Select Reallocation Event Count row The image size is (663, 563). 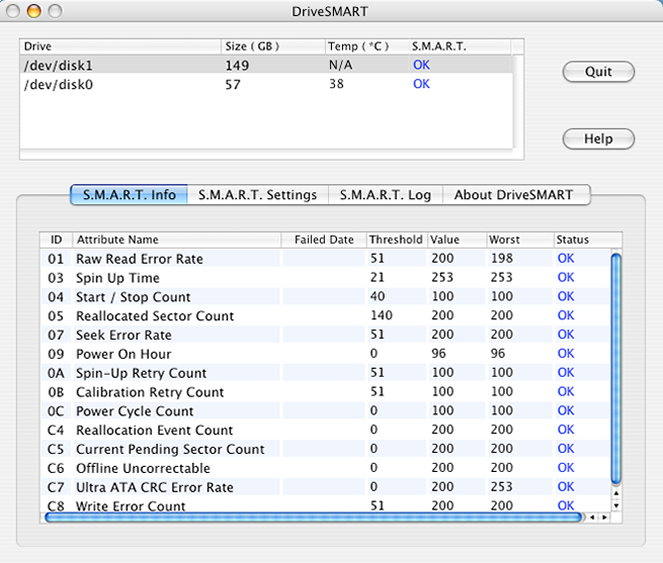coord(325,430)
